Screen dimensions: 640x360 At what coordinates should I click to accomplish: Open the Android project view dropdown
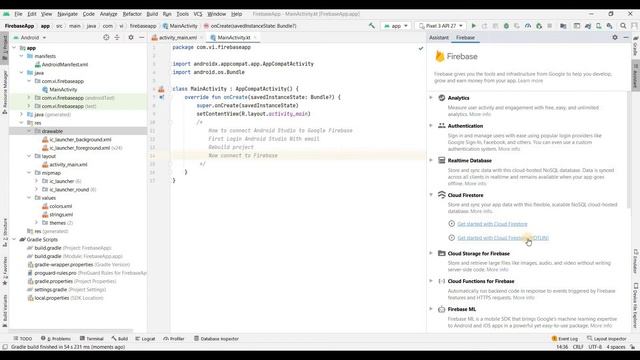tap(30, 38)
